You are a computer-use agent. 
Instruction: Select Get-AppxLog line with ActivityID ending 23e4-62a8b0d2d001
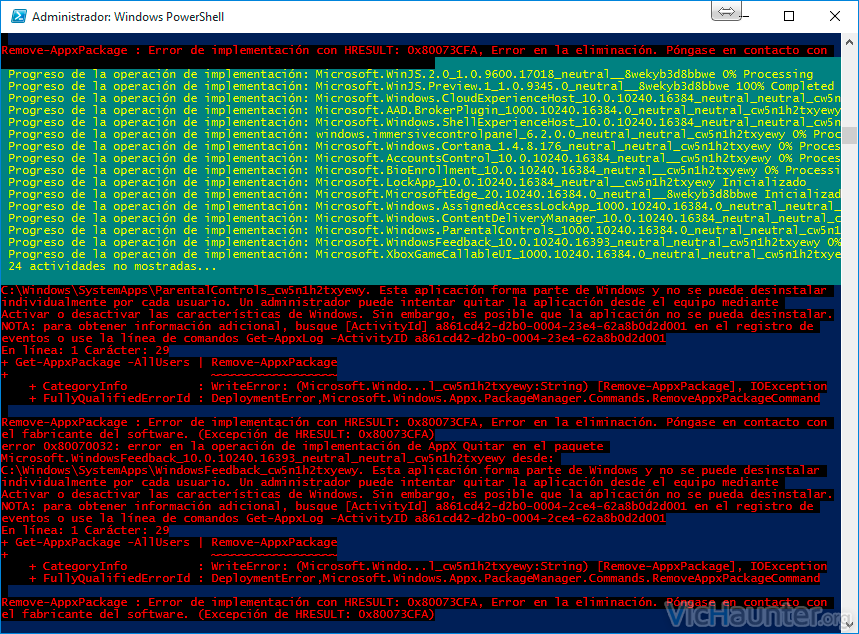tap(334, 338)
